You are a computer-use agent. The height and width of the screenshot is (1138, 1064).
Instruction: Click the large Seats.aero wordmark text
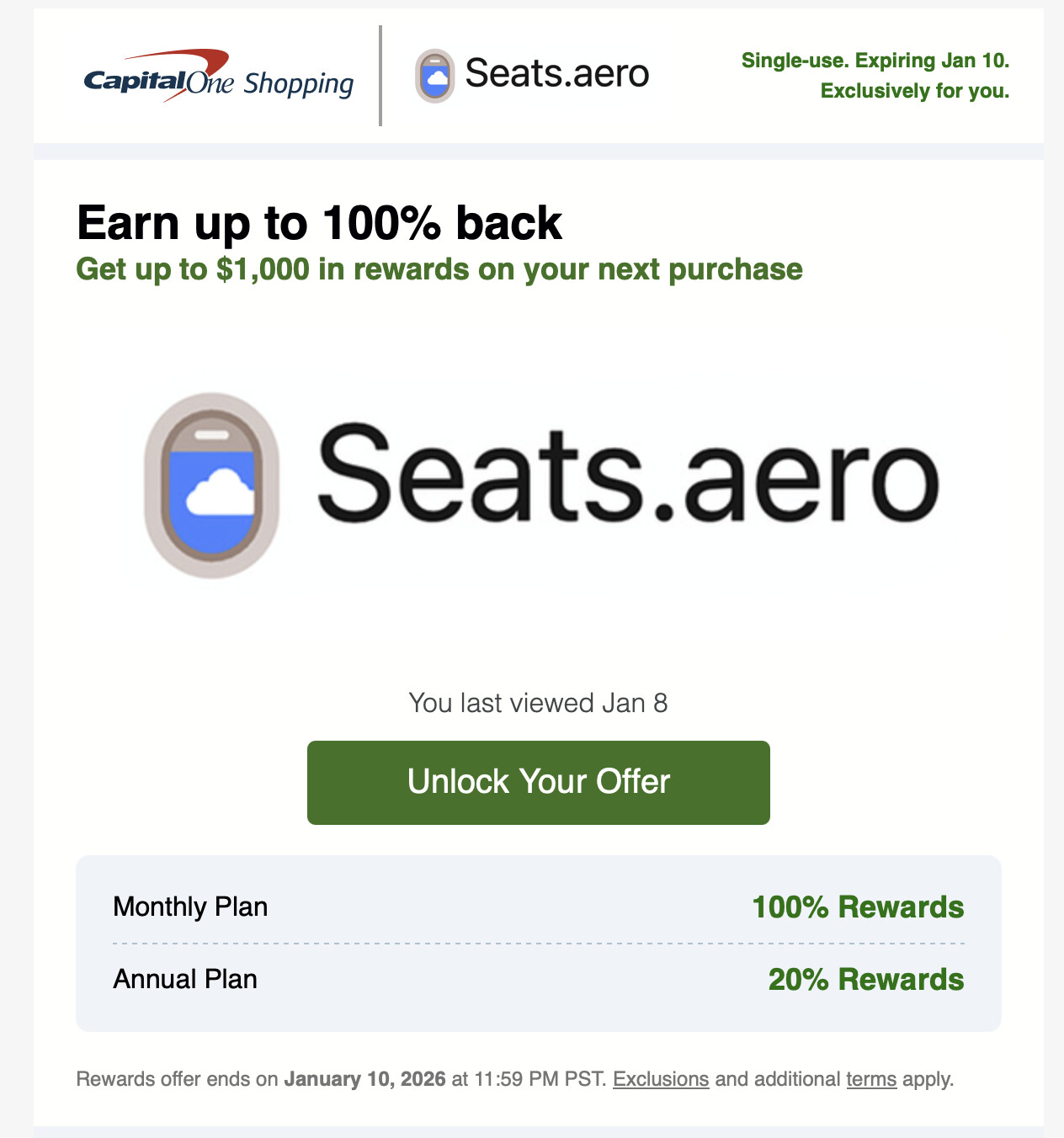pyautogui.click(x=627, y=476)
